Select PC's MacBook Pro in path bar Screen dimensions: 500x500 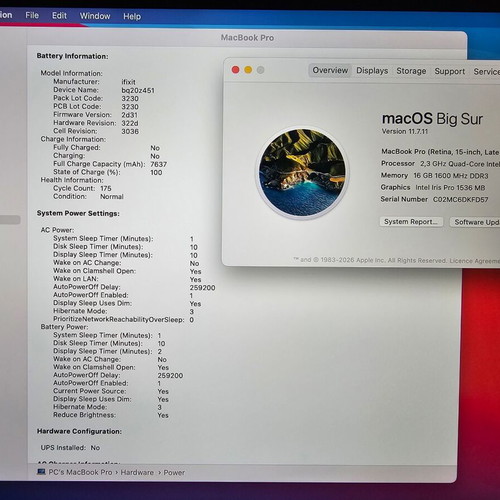pyautogui.click(x=80, y=472)
